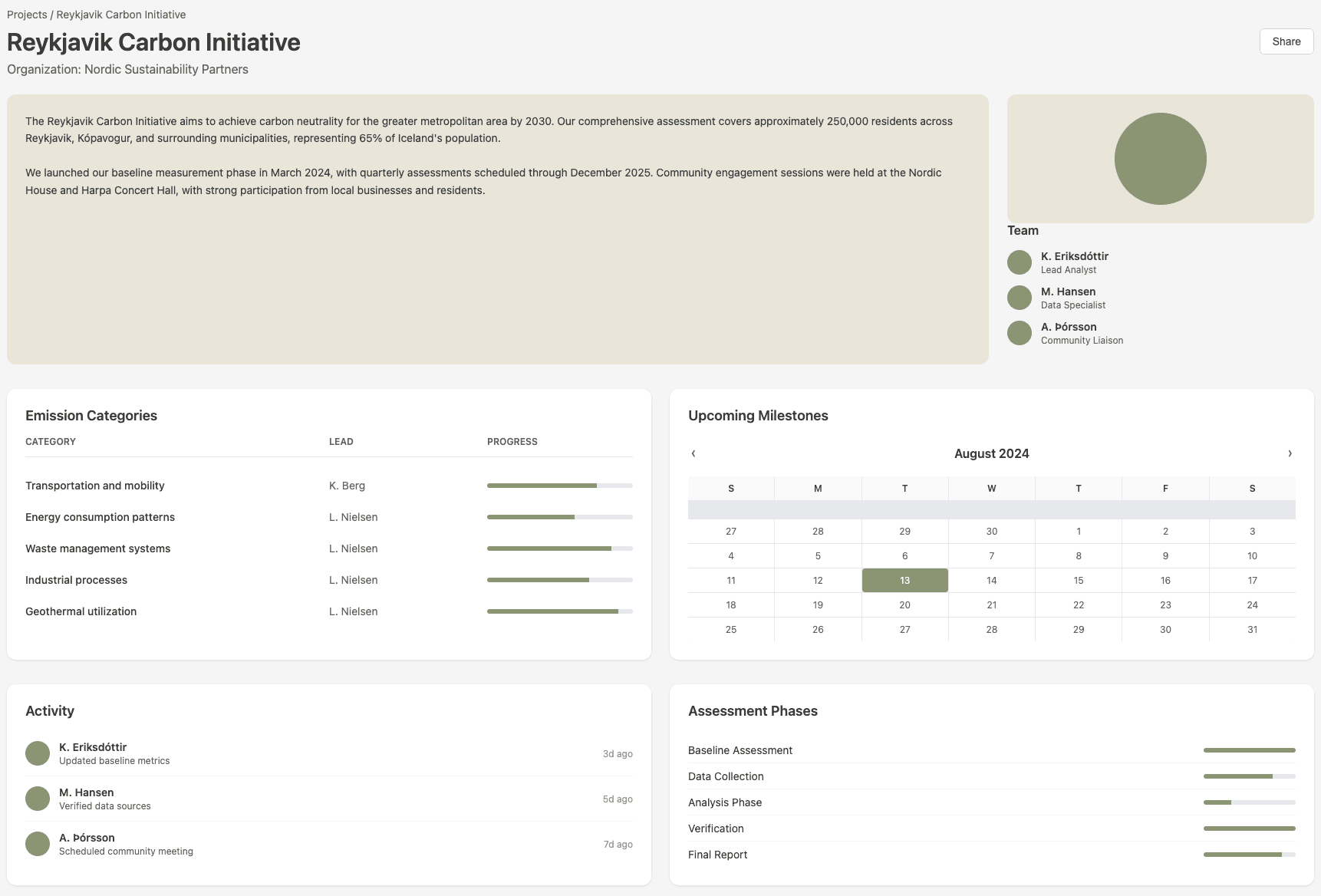Click the Transportation and mobility progress bar
The image size is (1321, 896).
tap(559, 486)
